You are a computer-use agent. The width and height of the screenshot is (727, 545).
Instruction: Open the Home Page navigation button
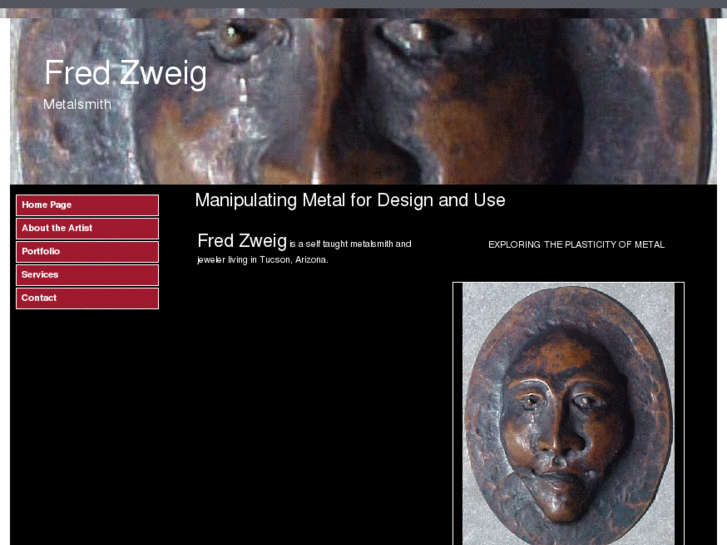click(87, 205)
